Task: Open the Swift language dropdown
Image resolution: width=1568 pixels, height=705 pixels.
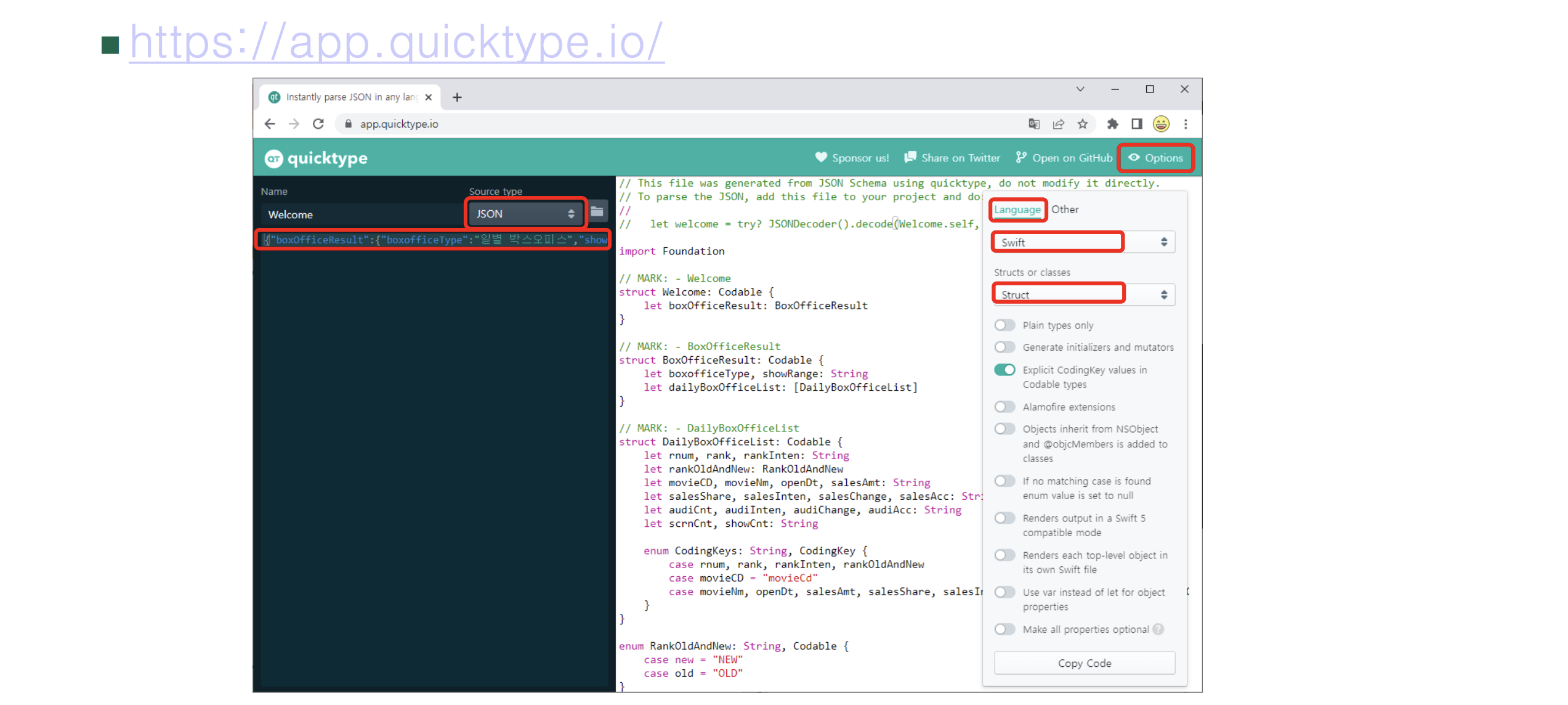Action: click(x=1083, y=242)
